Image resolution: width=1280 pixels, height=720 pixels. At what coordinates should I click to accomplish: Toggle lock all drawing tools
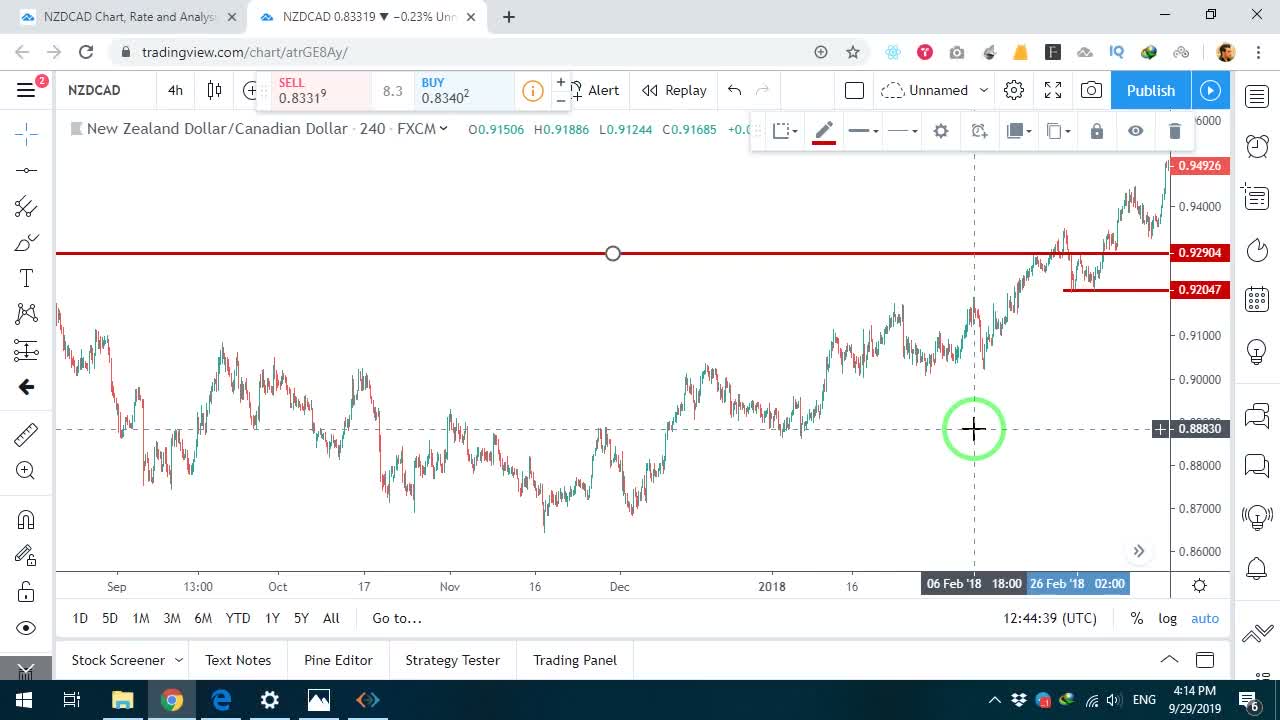[x=27, y=591]
